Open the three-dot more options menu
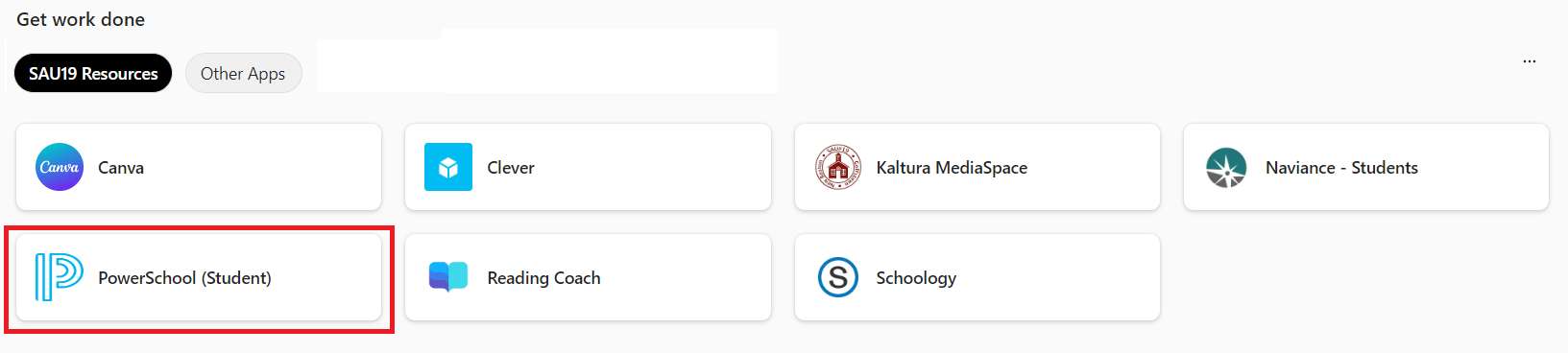This screenshot has width=1568, height=353. (x=1530, y=61)
